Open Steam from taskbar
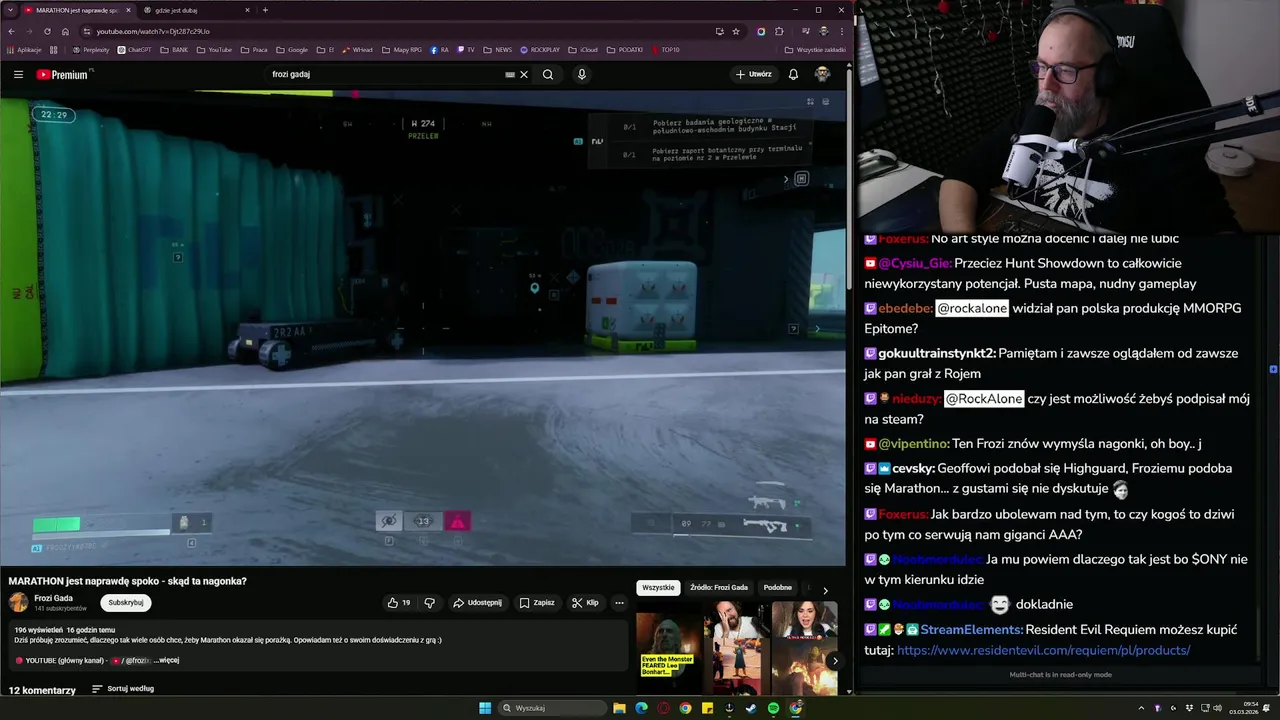The width and height of the screenshot is (1280, 720). (x=751, y=708)
